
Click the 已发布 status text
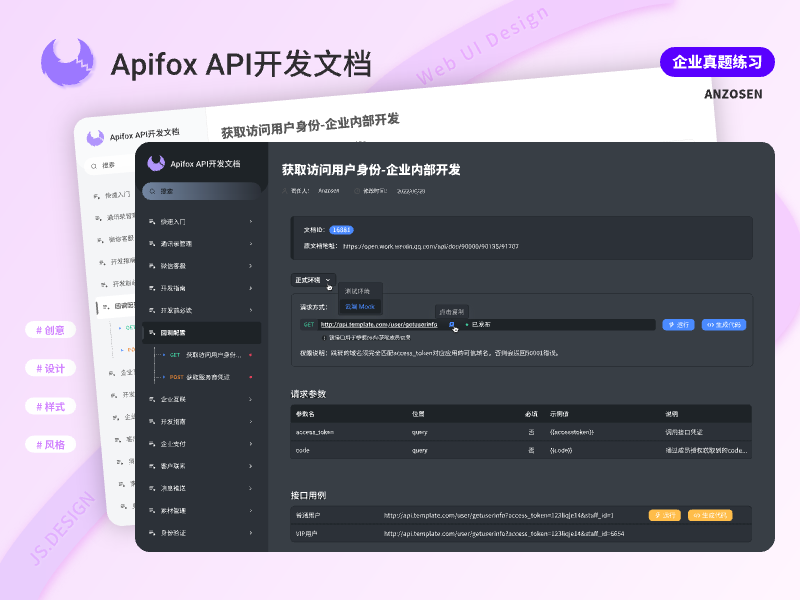click(x=481, y=324)
